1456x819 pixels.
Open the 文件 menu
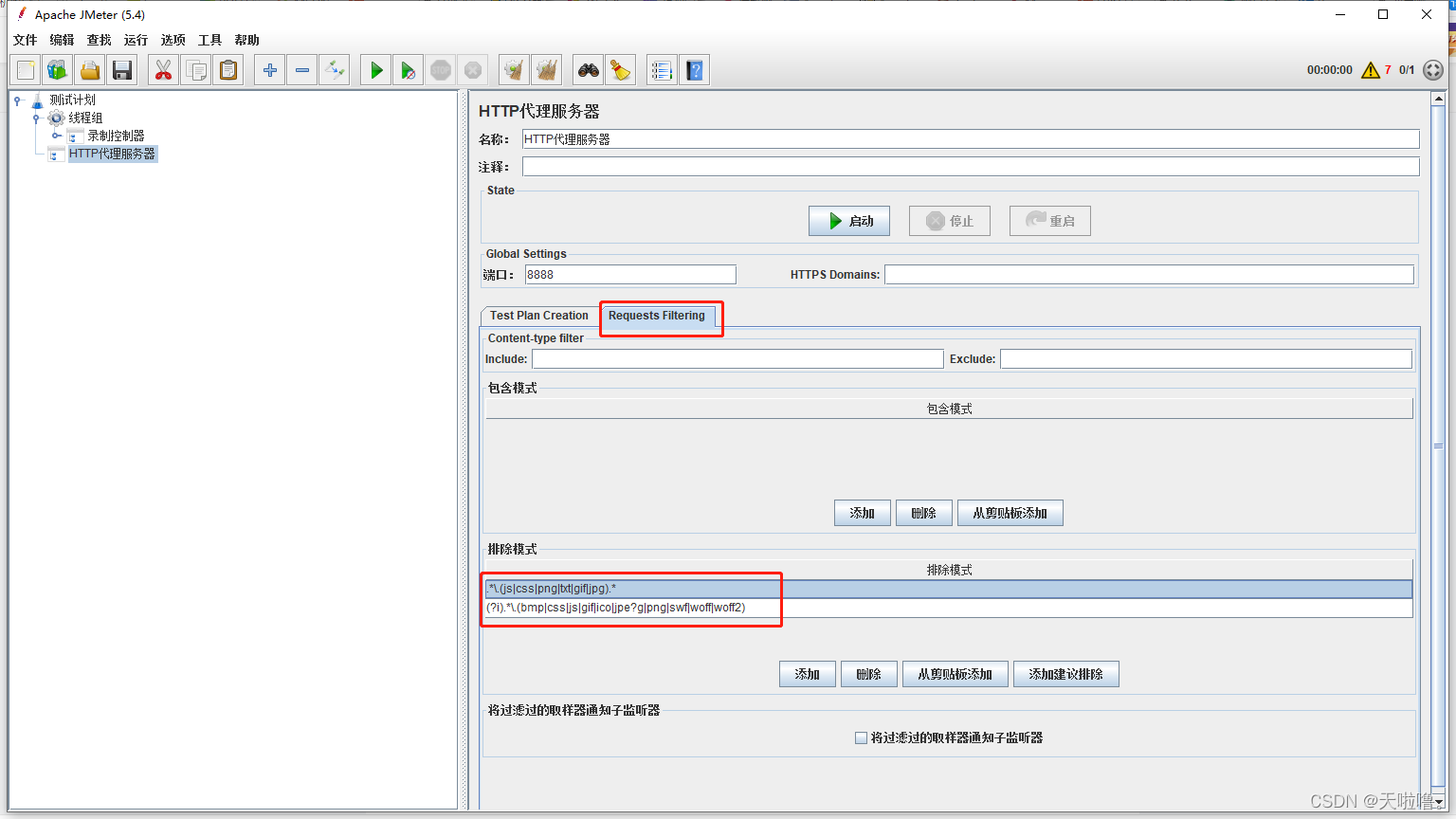point(26,40)
